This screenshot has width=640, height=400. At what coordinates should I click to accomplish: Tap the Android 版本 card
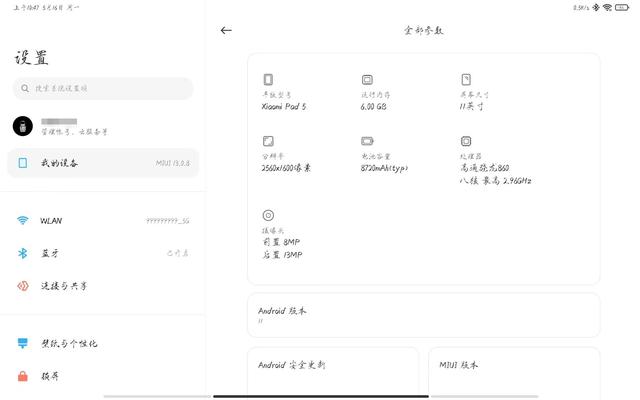(424, 315)
